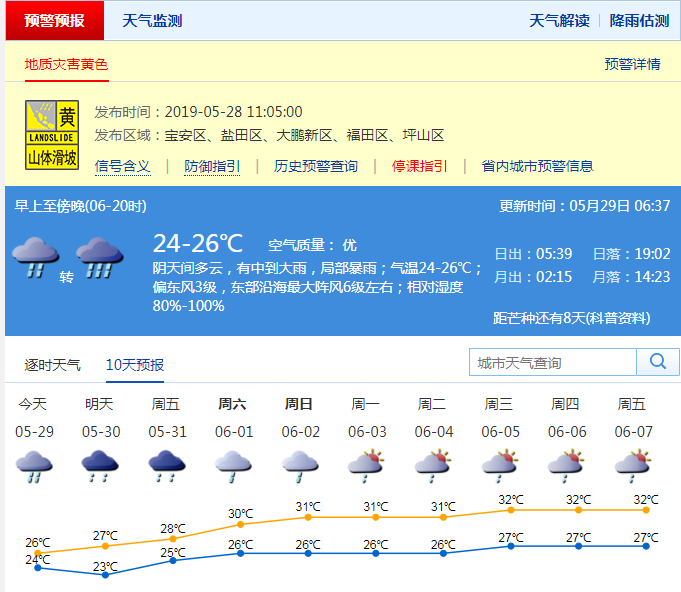
Task: Open 预警详情 warning details
Action: (632, 64)
